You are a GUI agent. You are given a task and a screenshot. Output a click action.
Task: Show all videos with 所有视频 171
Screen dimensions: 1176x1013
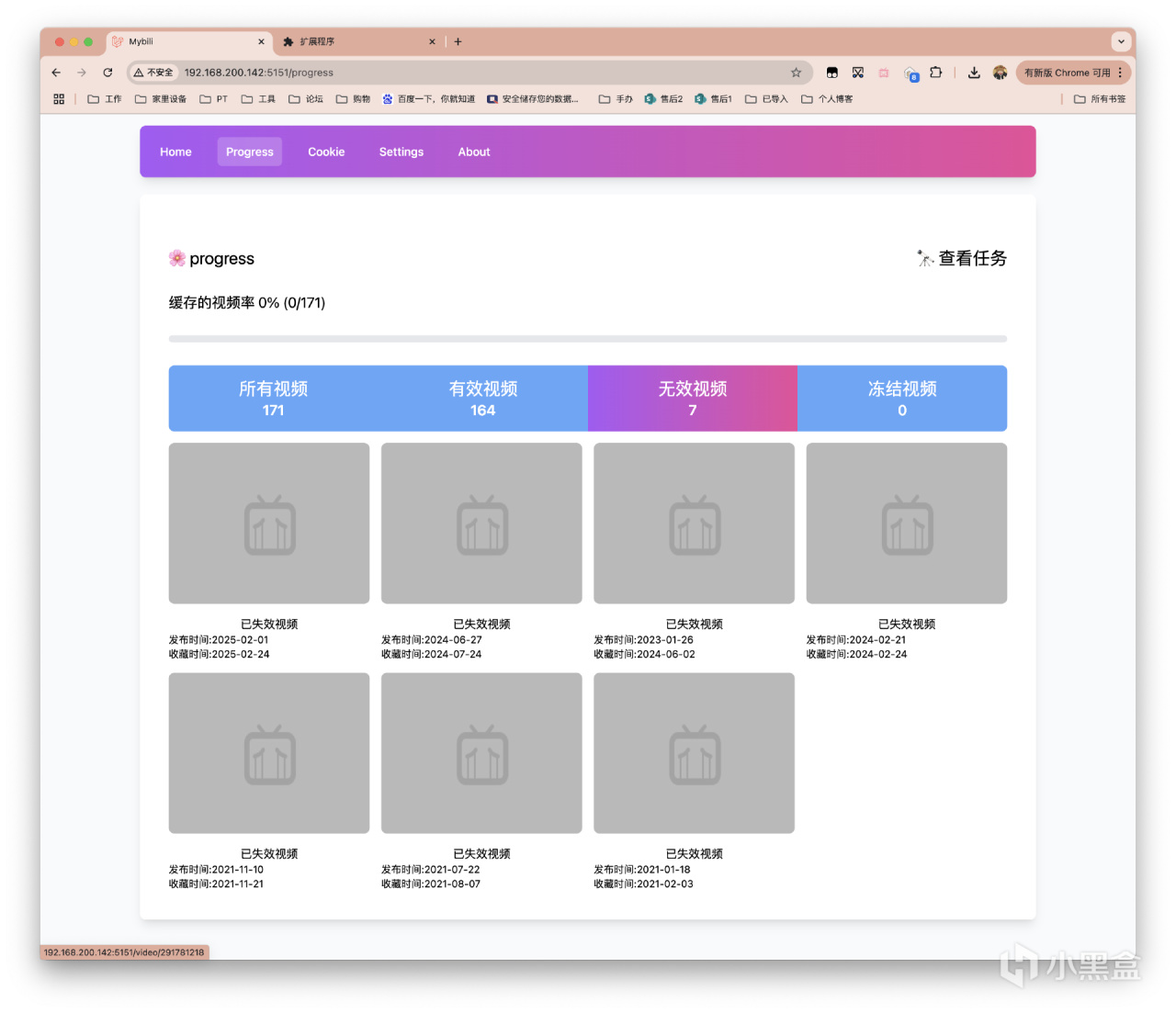coord(274,399)
